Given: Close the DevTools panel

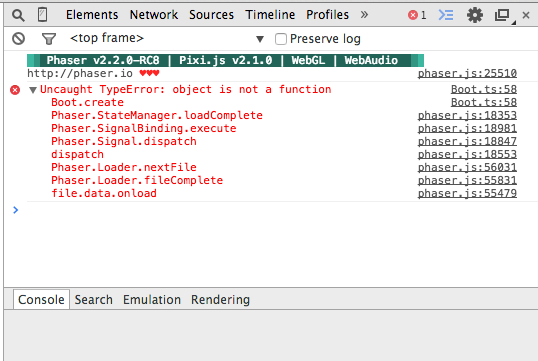Looking at the screenshot, I should pyautogui.click(x=526, y=15).
